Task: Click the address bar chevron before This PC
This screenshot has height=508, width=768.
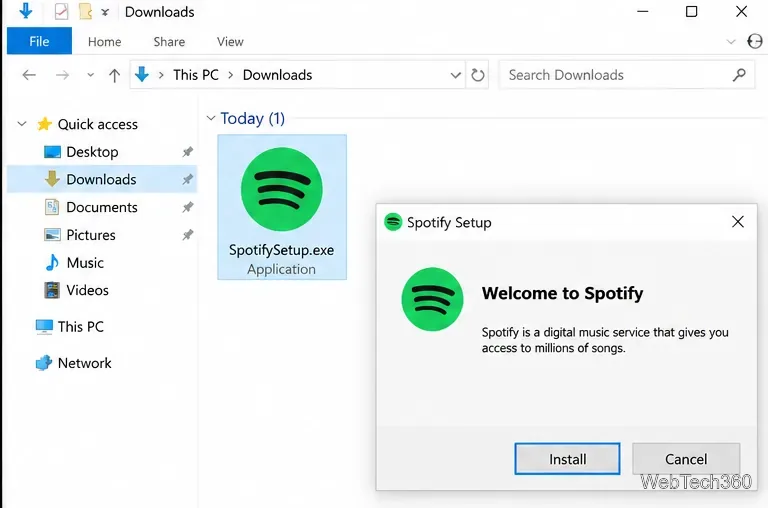Action: tap(161, 75)
